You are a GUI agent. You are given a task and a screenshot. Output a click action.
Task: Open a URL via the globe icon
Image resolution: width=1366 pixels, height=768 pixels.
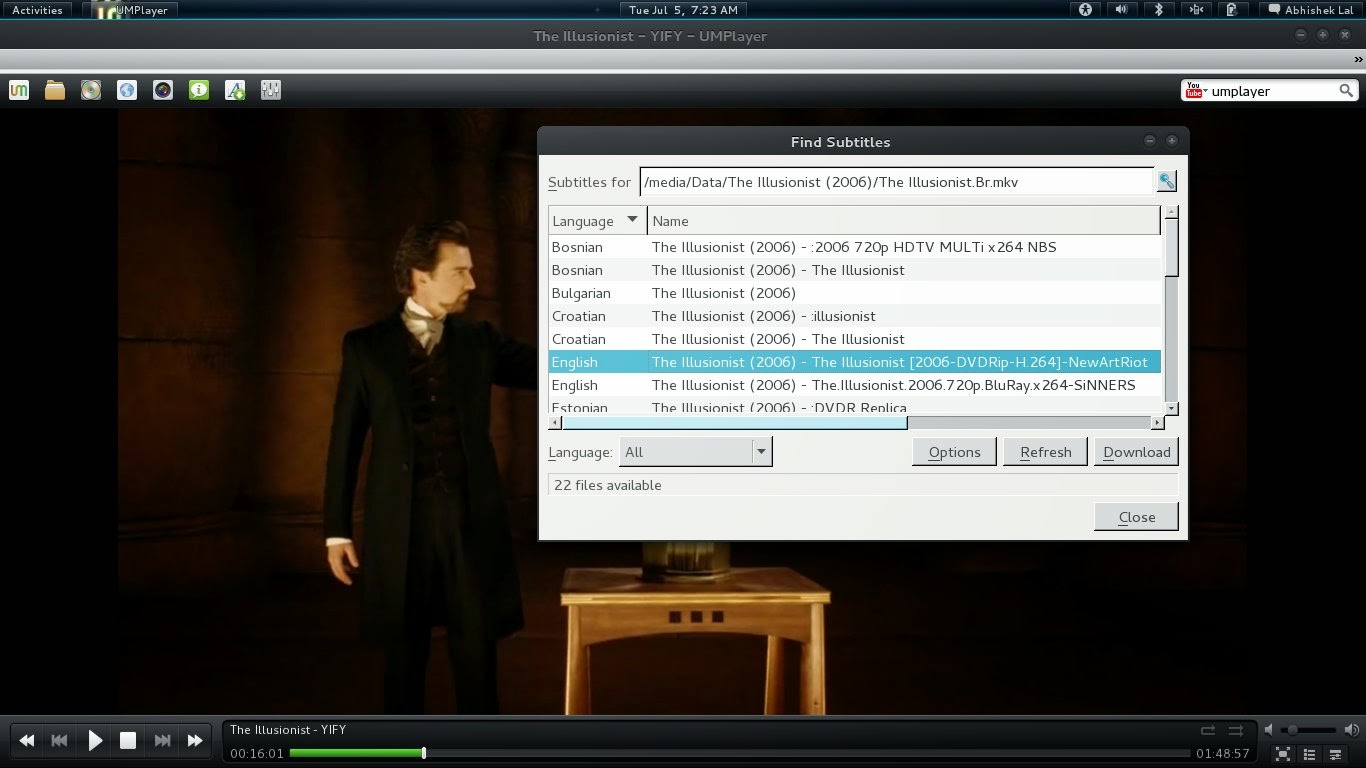coord(127,90)
